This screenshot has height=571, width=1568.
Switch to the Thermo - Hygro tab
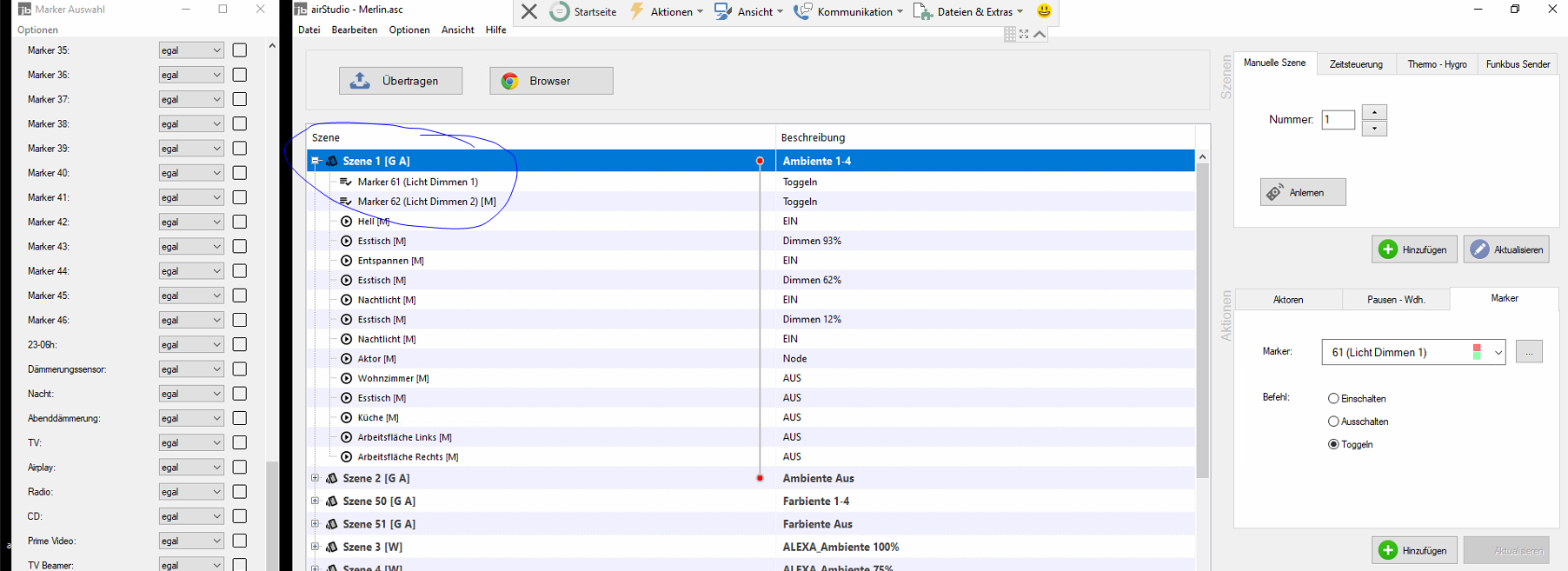(1437, 64)
